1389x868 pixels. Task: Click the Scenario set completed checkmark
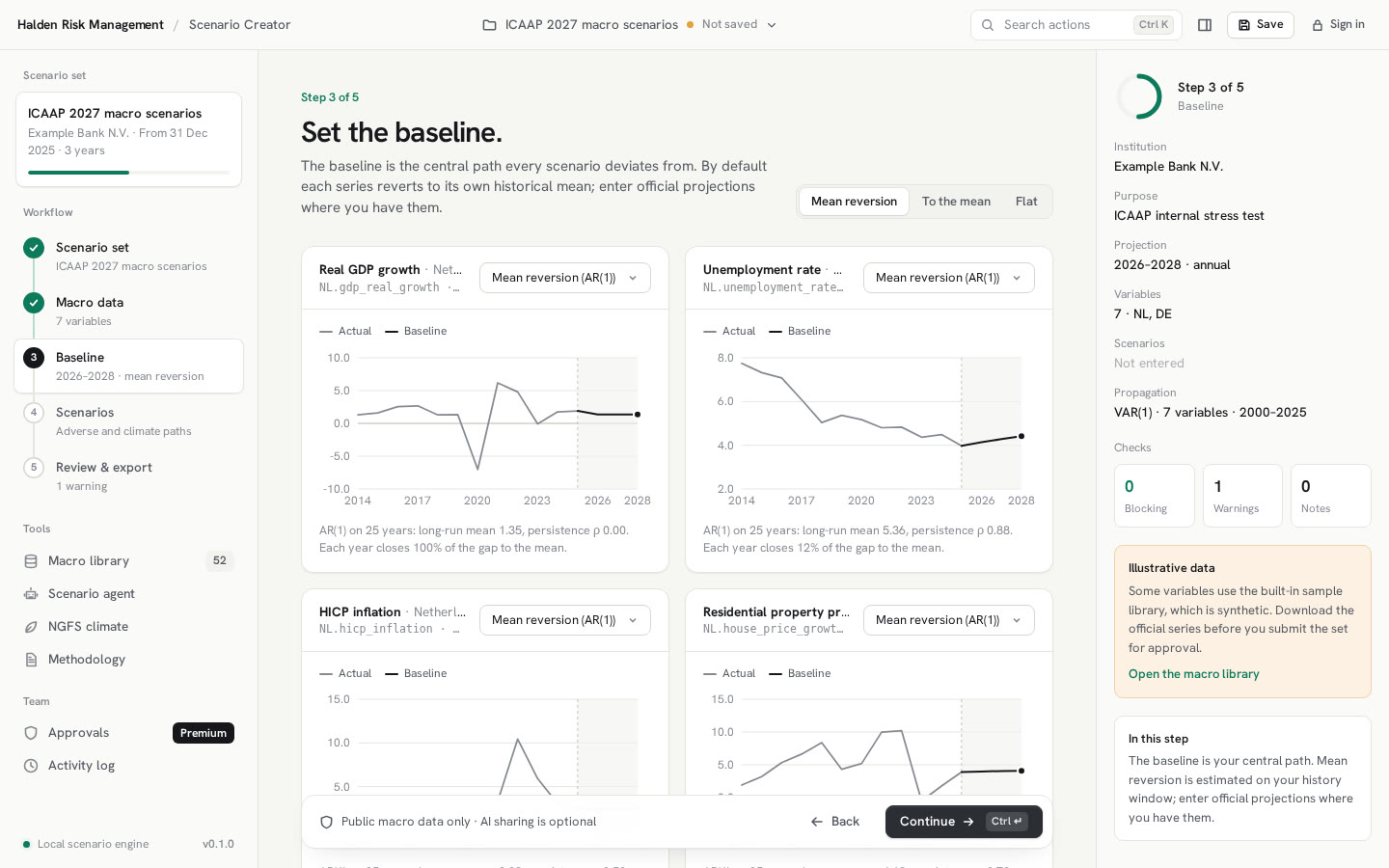[x=34, y=248]
